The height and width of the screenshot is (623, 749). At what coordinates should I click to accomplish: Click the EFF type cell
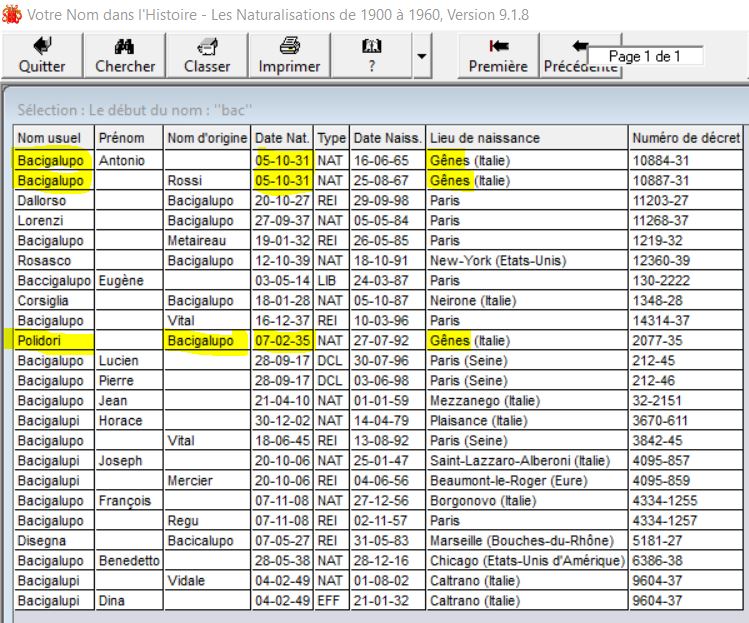(332, 601)
